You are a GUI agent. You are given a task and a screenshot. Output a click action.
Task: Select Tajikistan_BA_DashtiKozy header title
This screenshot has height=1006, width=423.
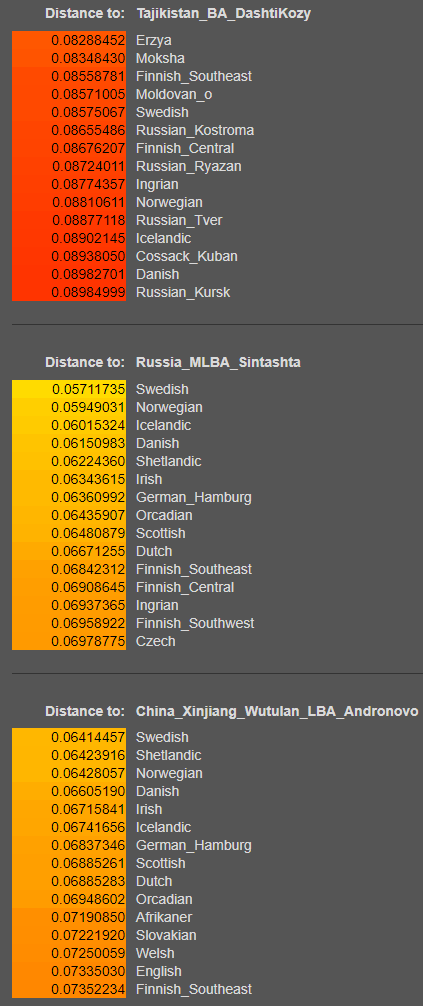point(223,13)
